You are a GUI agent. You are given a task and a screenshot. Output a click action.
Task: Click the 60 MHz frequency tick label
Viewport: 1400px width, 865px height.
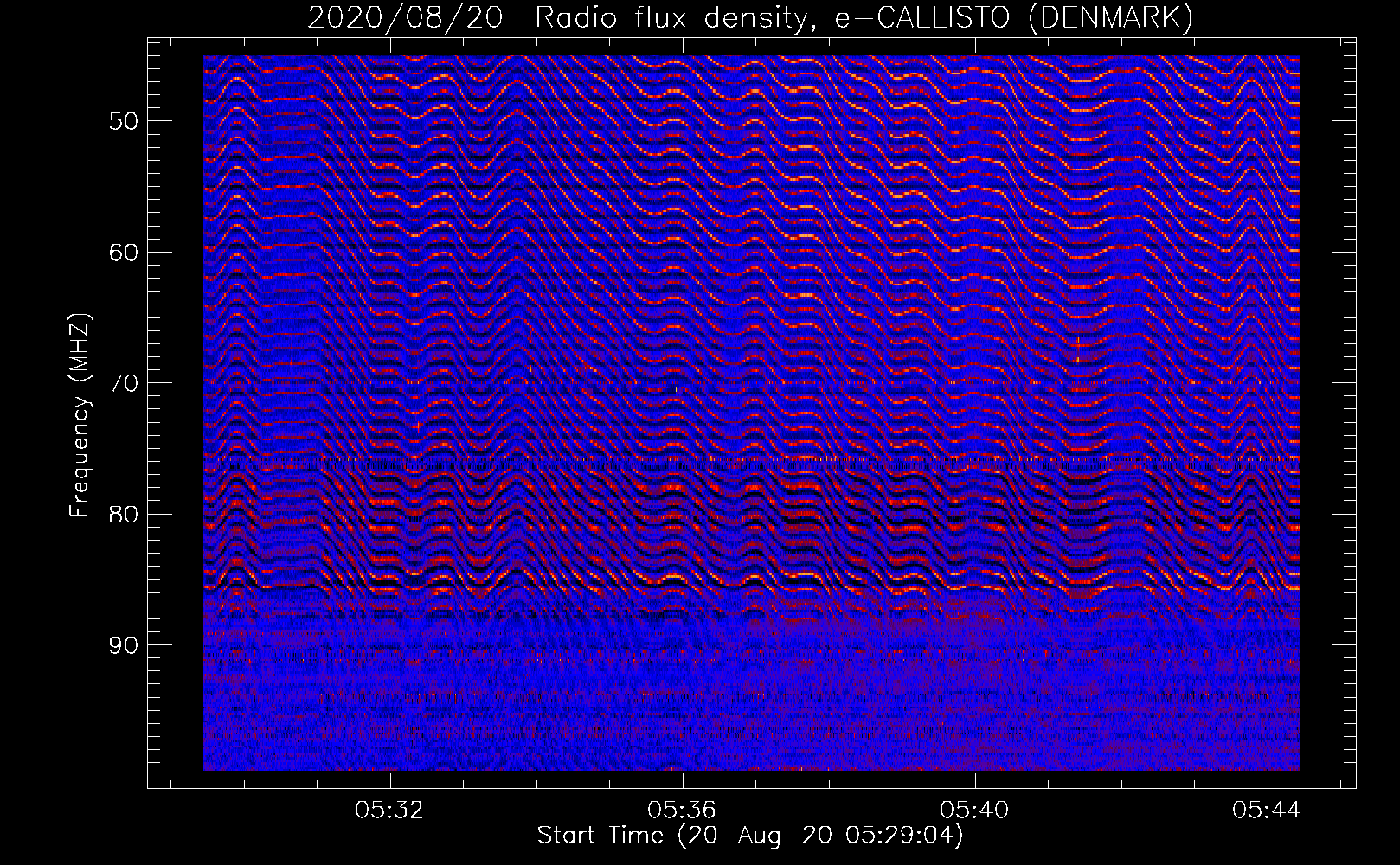tap(124, 252)
